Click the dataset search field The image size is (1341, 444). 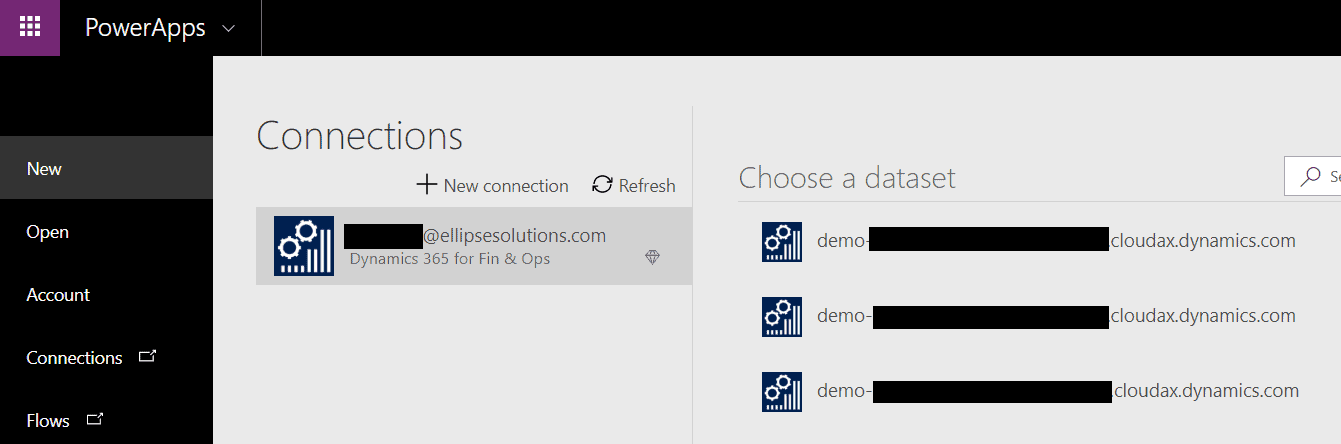[x=1312, y=176]
